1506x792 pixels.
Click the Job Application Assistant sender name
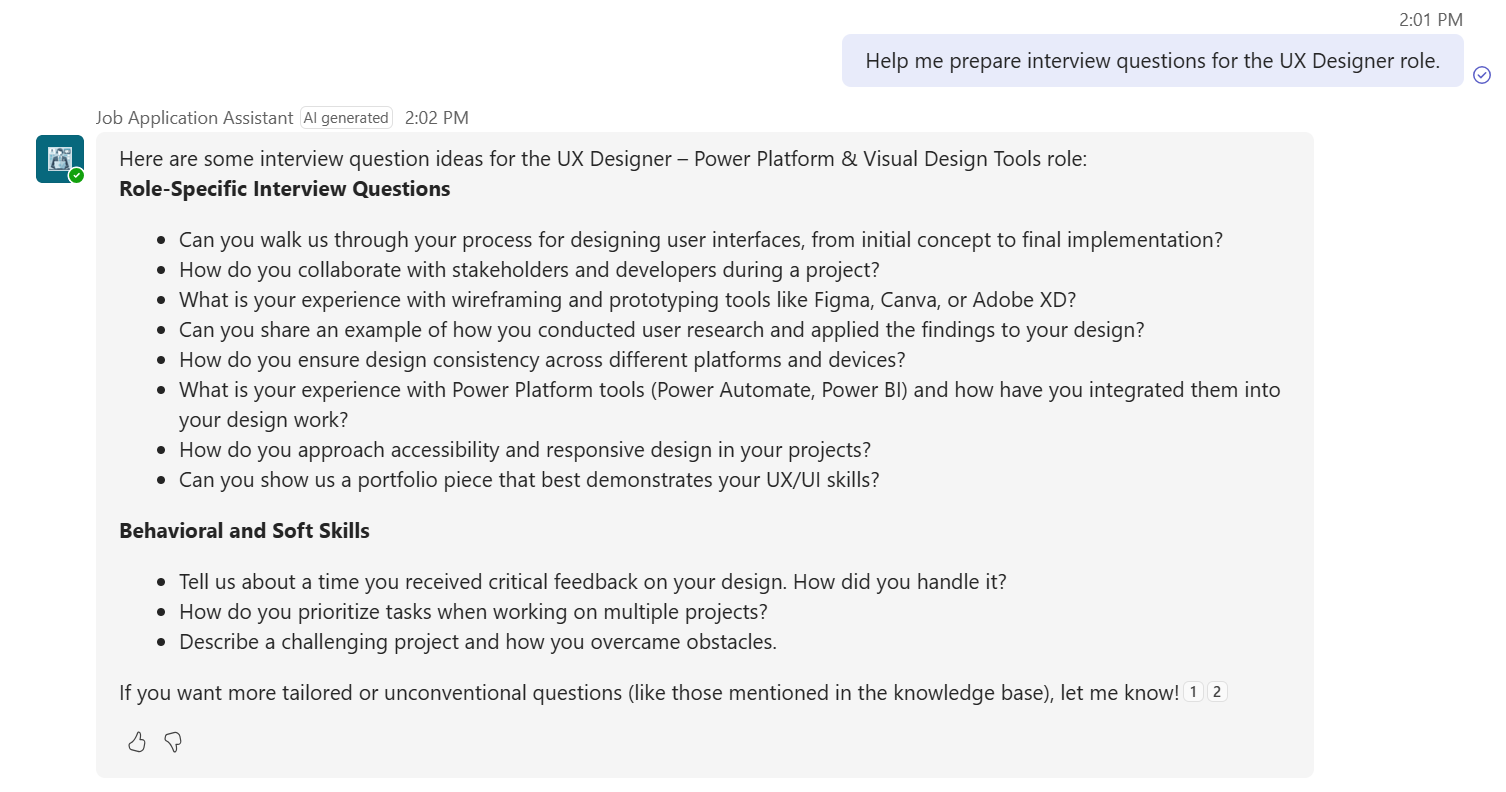[x=195, y=118]
